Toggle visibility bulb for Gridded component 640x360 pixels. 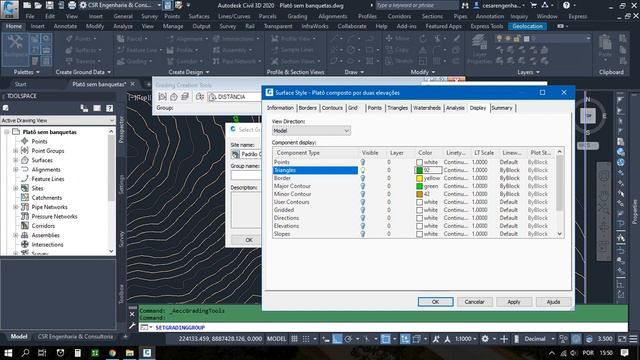coord(362,210)
